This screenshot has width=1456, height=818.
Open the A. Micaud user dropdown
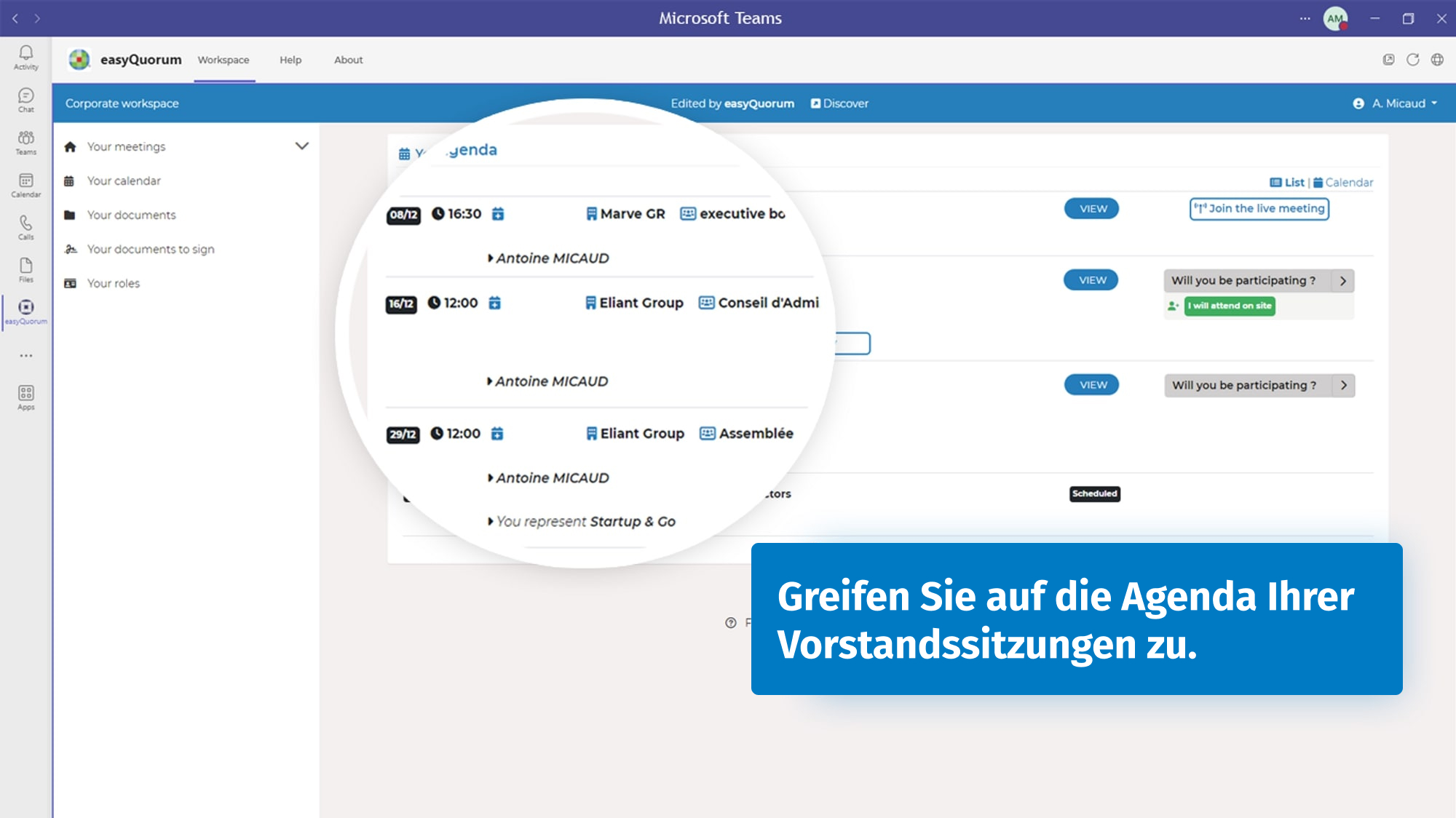tap(1396, 103)
